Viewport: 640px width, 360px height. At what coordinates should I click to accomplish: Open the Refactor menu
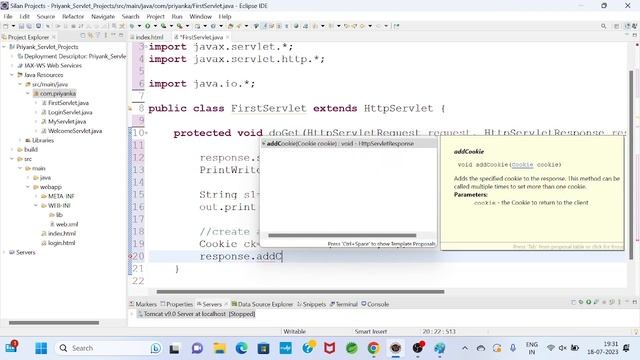point(73,16)
